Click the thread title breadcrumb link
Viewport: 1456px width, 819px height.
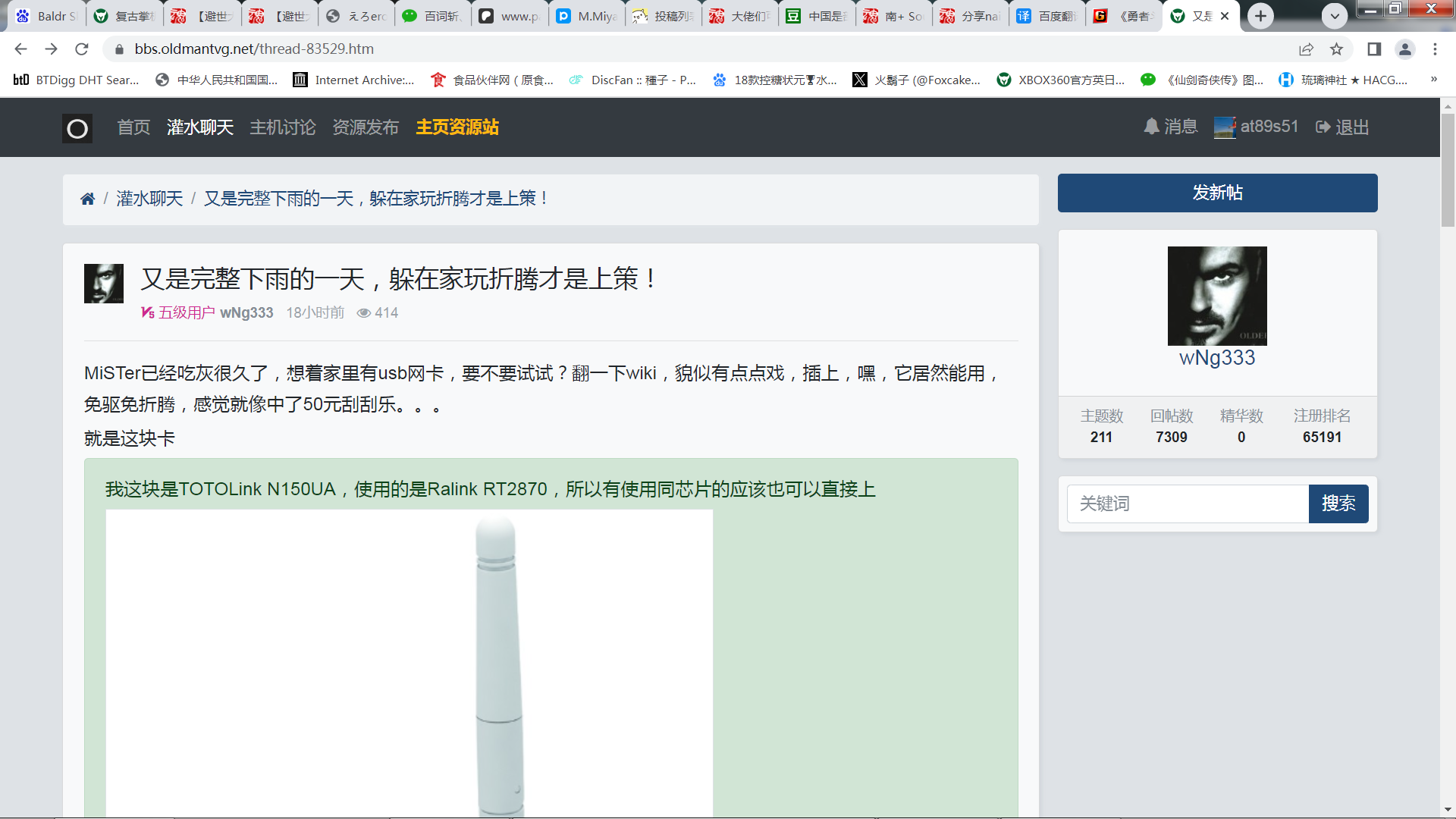click(376, 199)
